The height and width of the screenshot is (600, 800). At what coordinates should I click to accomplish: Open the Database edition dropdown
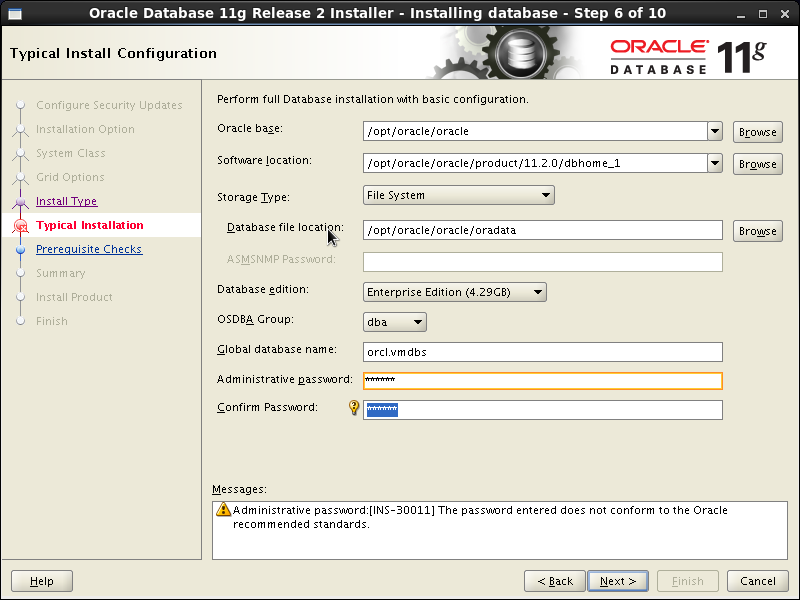pyautogui.click(x=455, y=292)
